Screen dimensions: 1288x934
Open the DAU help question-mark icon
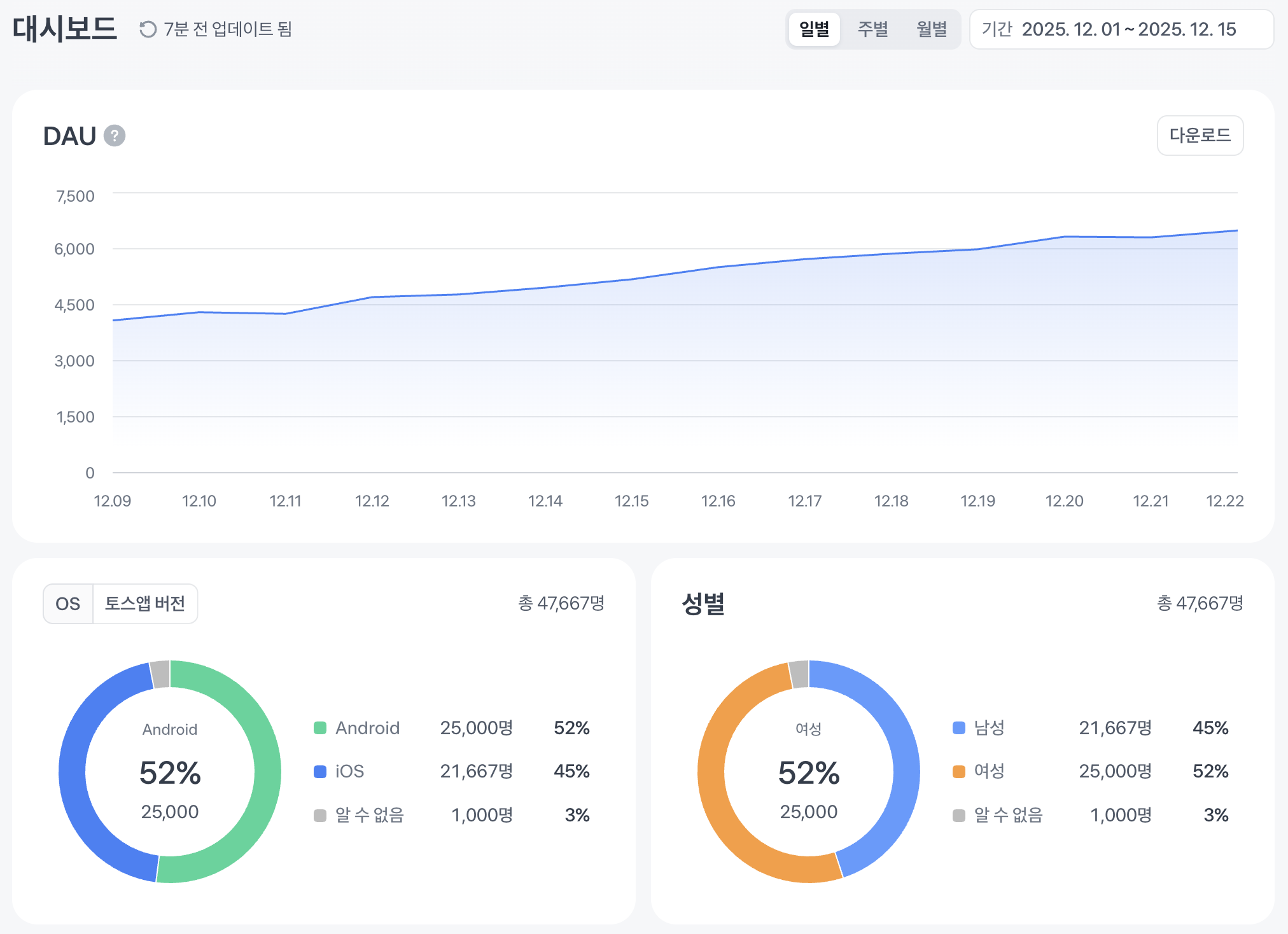pos(115,136)
